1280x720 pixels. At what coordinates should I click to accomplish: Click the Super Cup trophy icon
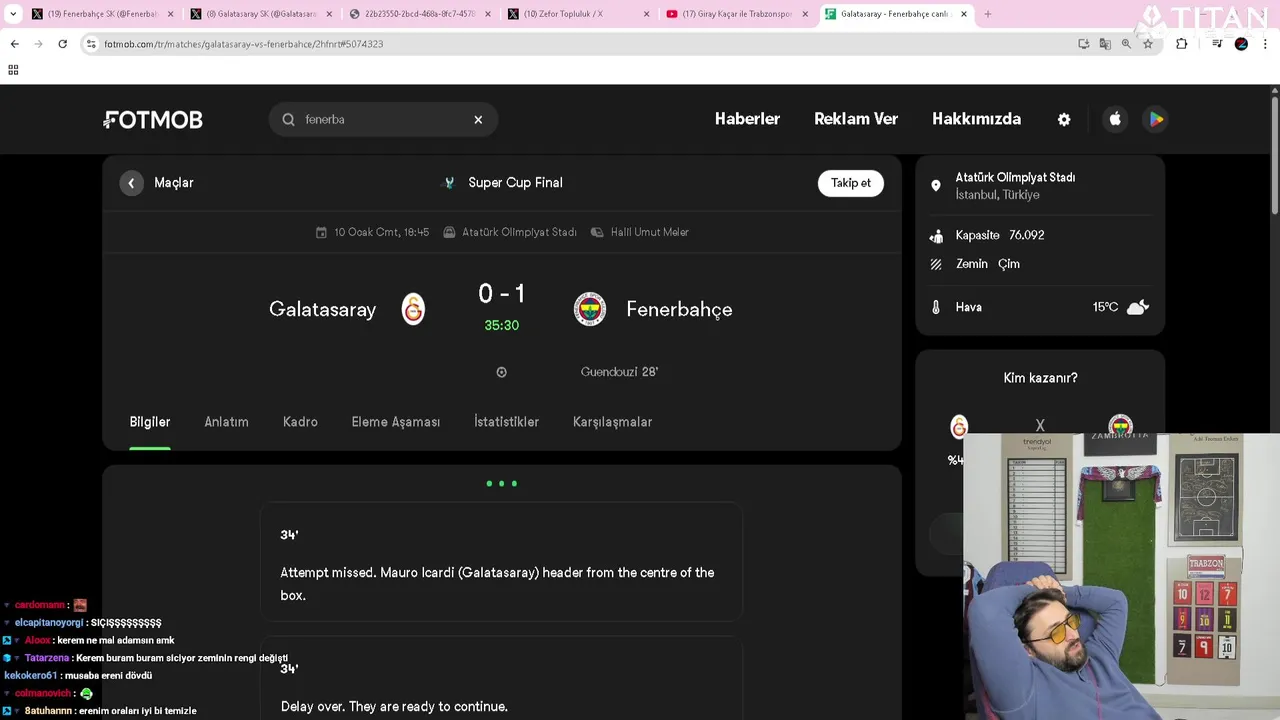pos(449,183)
